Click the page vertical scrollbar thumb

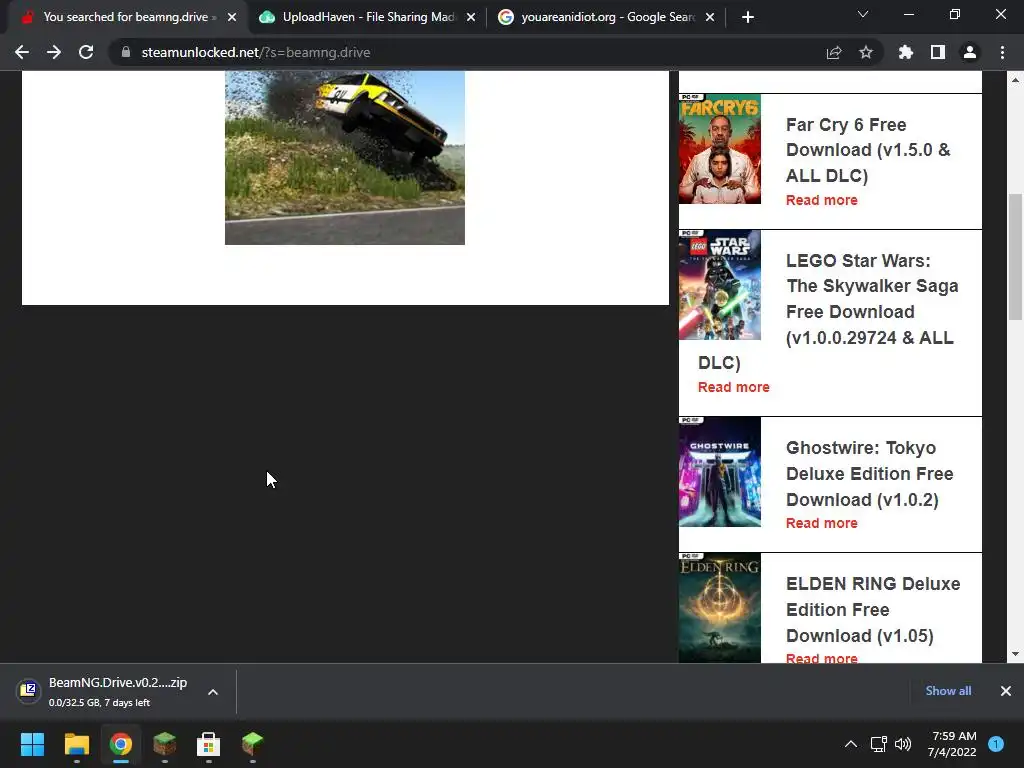(x=1015, y=257)
